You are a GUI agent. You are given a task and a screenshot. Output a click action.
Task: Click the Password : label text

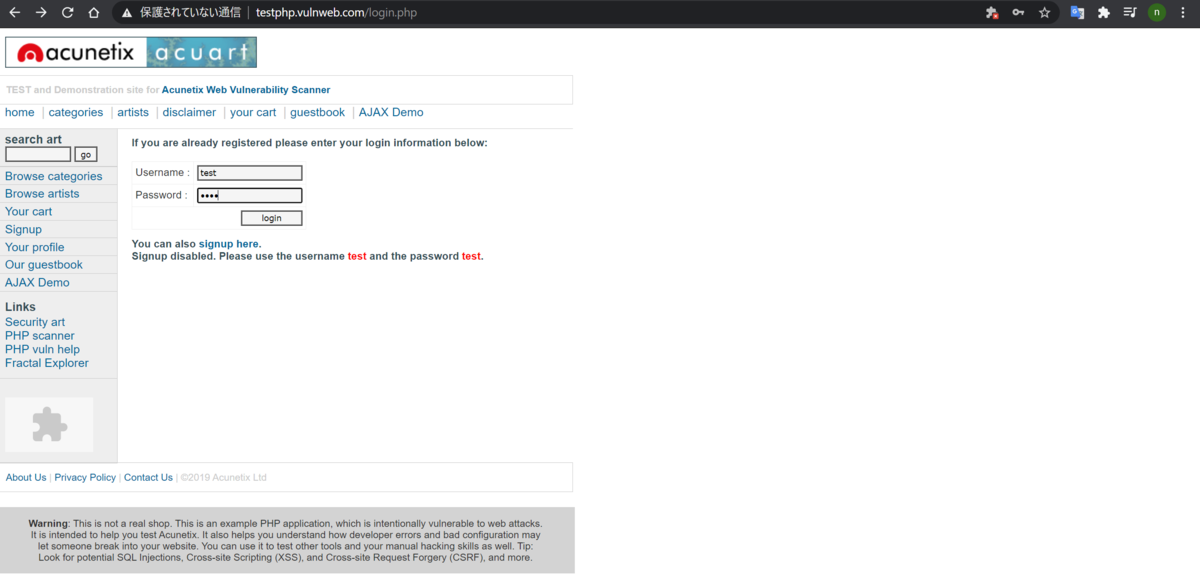tap(162, 195)
